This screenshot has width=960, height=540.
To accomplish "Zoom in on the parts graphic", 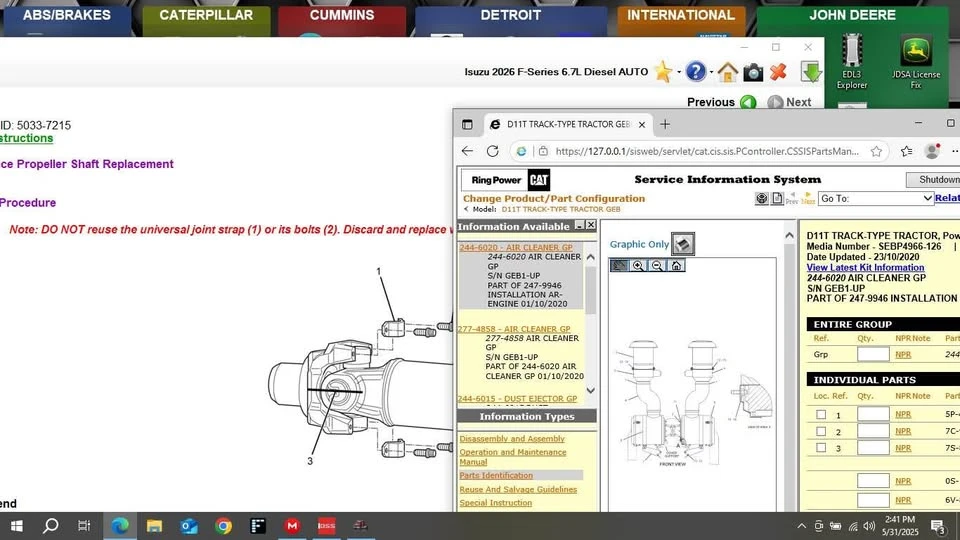I will [x=638, y=266].
